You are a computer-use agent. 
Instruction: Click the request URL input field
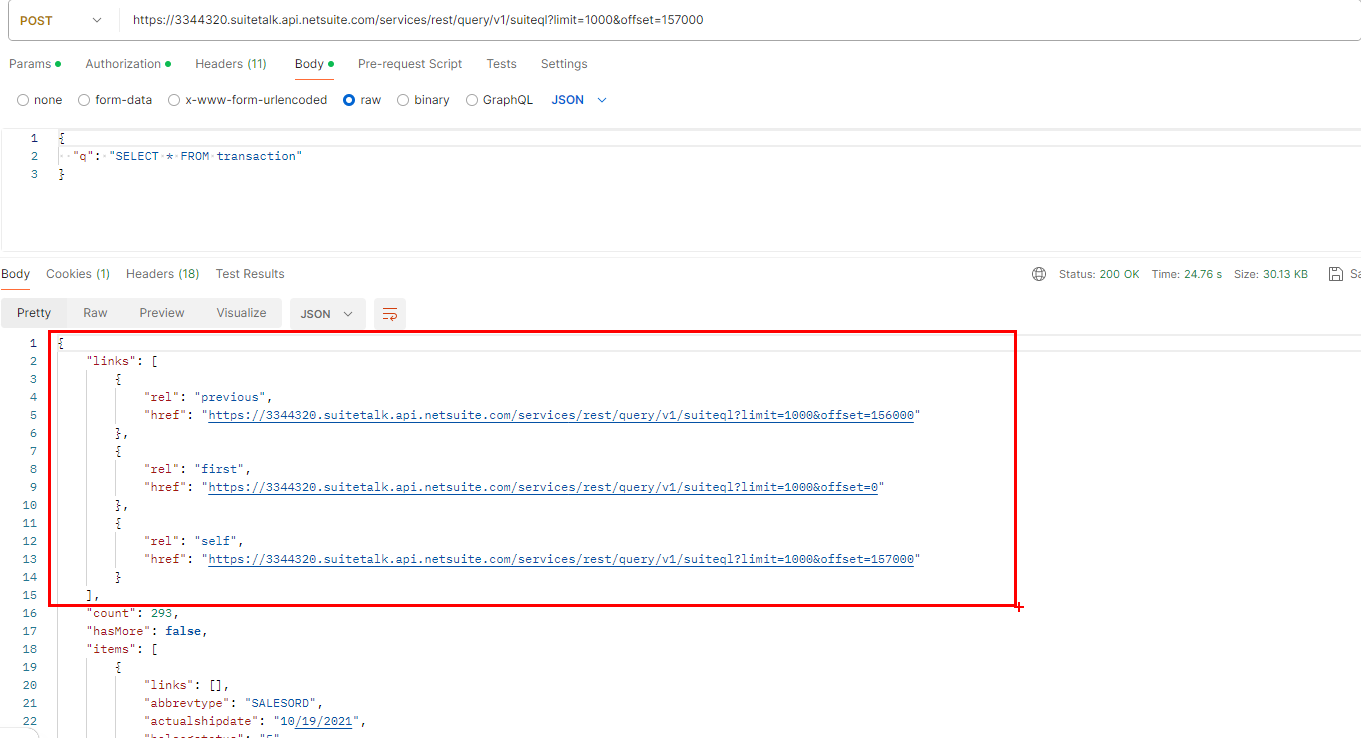tap(740, 20)
